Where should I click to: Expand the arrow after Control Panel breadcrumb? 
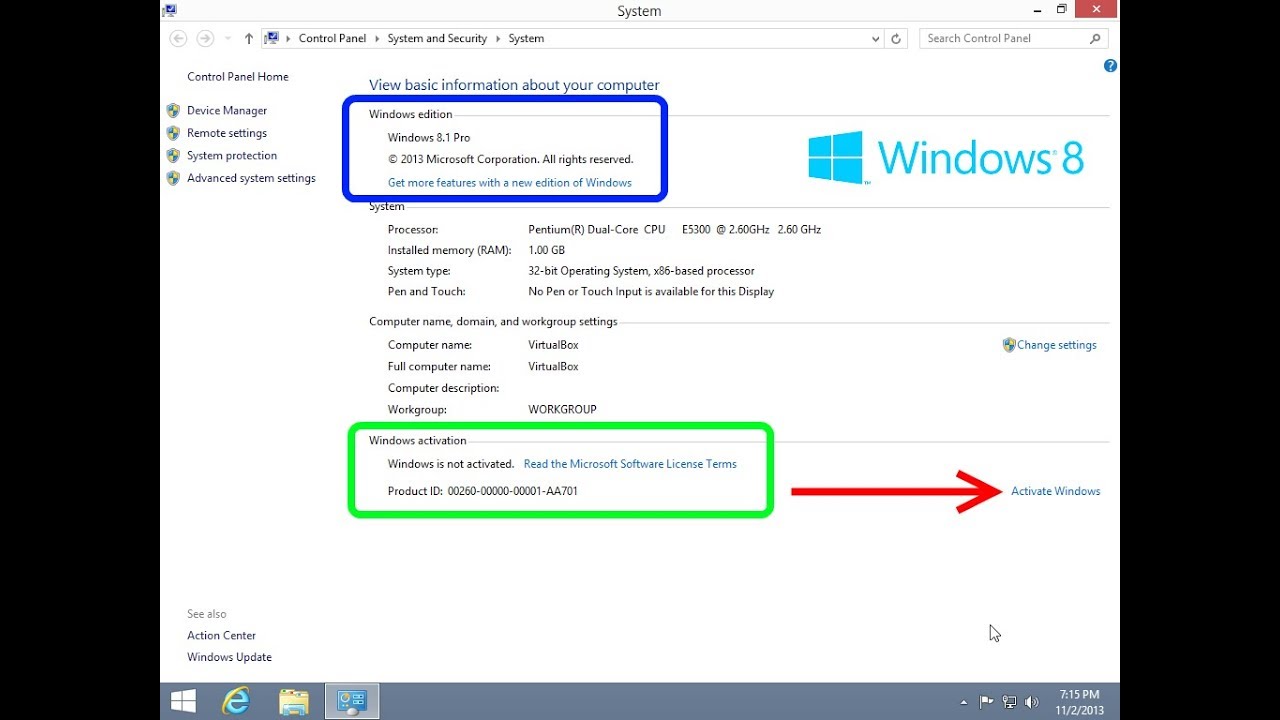coord(377,38)
